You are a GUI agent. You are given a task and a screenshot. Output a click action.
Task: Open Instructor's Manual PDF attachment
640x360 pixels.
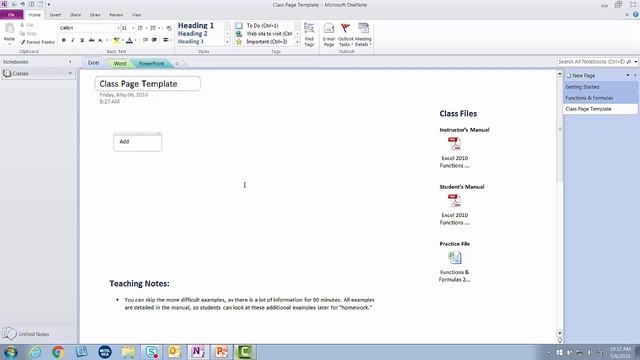454,144
